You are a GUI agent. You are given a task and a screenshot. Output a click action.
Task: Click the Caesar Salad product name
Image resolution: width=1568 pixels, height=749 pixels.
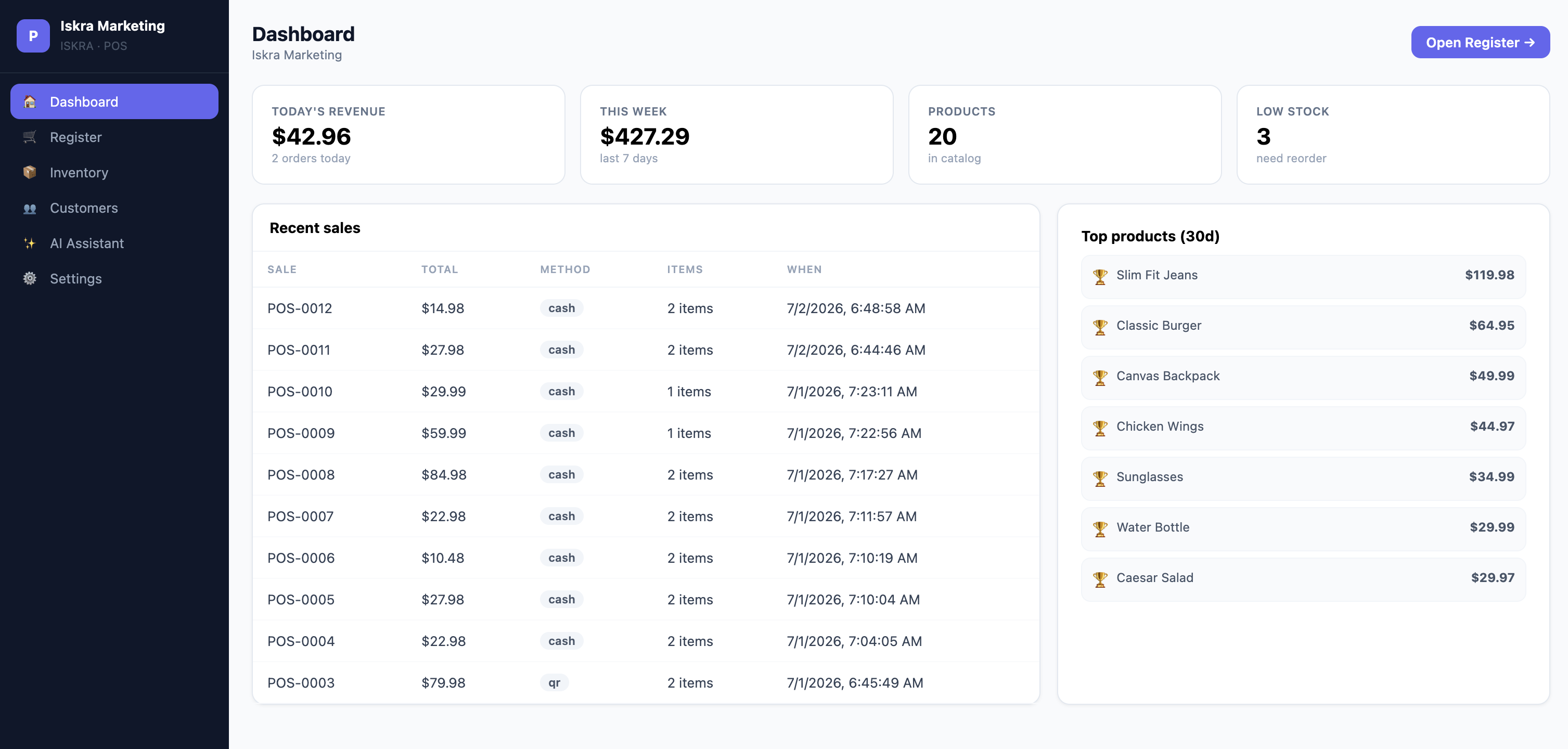coord(1155,578)
